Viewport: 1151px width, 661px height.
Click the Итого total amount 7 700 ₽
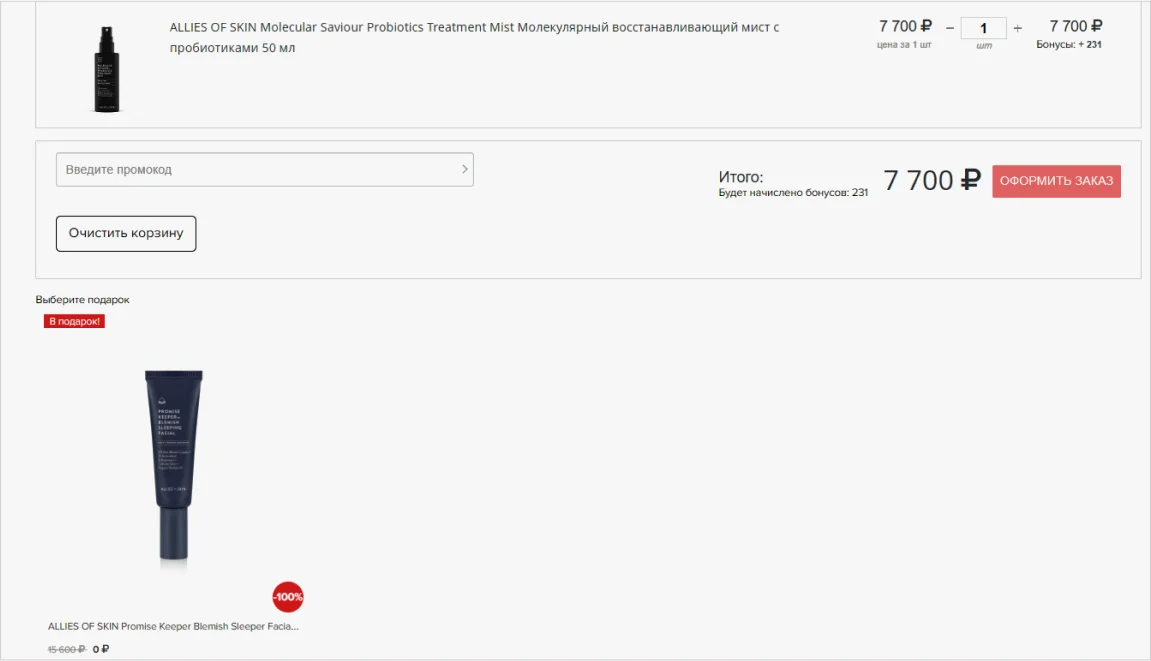(x=932, y=181)
